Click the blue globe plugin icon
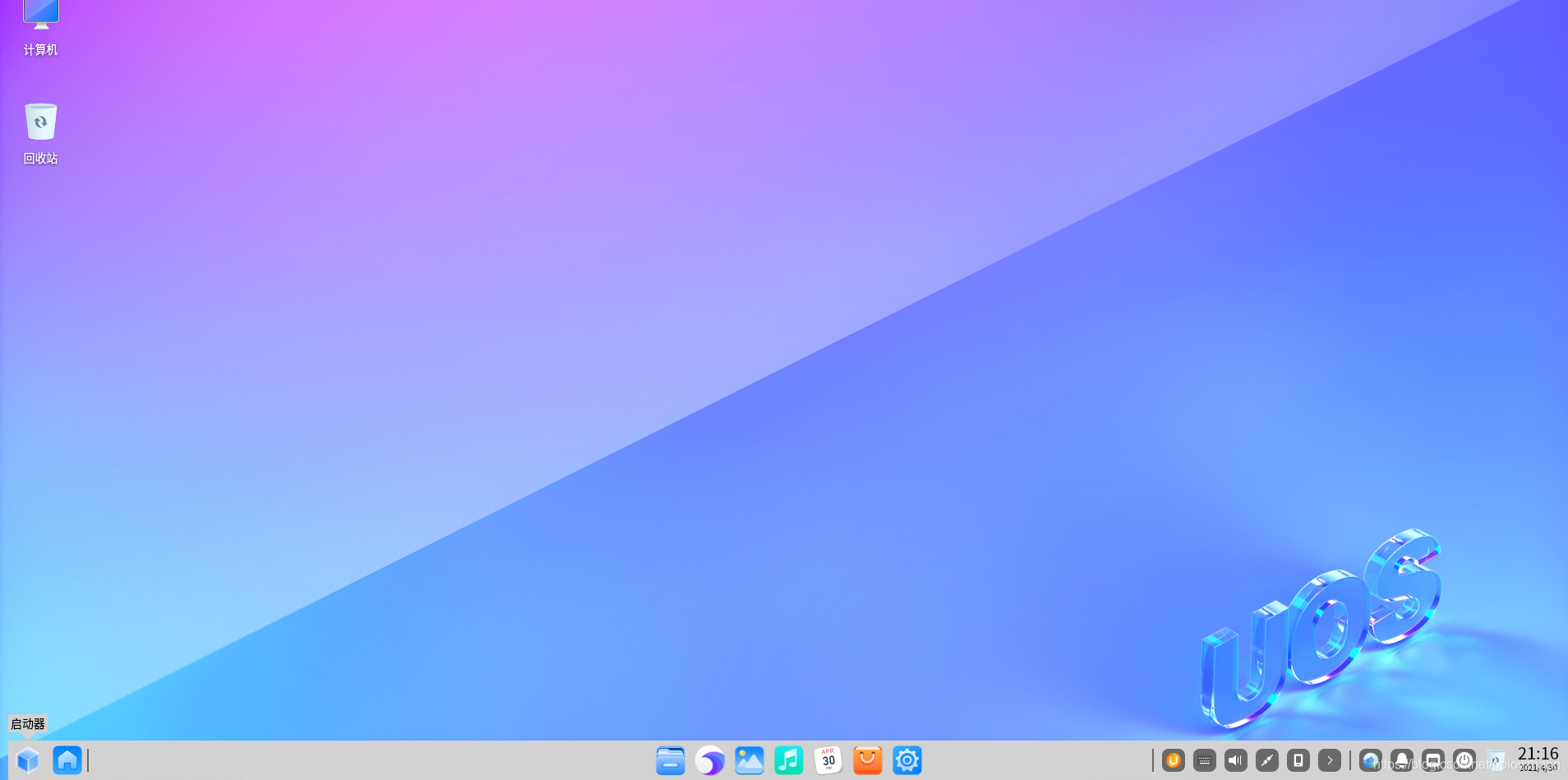The image size is (1568, 780). [1371, 760]
